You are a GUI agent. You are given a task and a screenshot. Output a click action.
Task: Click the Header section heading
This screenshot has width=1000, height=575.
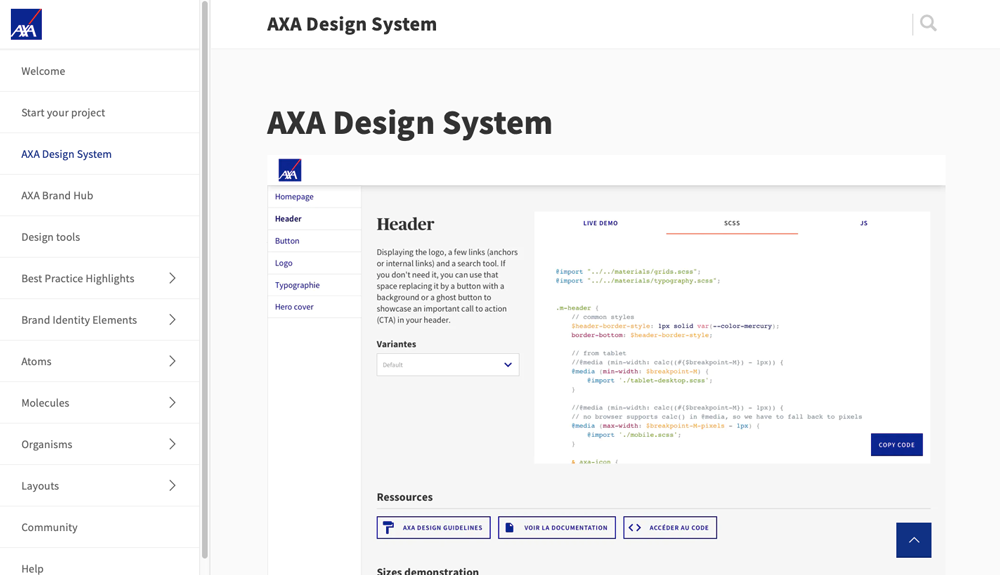pyautogui.click(x=405, y=224)
